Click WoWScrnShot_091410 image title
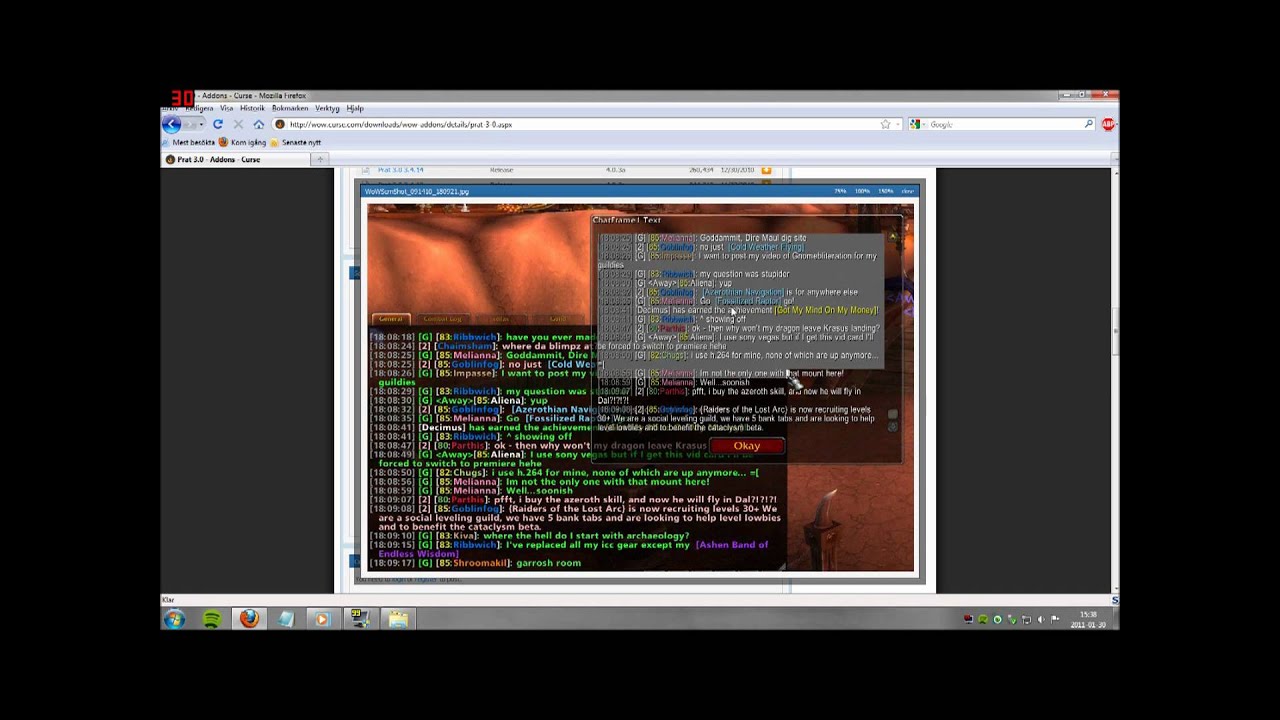 point(417,191)
